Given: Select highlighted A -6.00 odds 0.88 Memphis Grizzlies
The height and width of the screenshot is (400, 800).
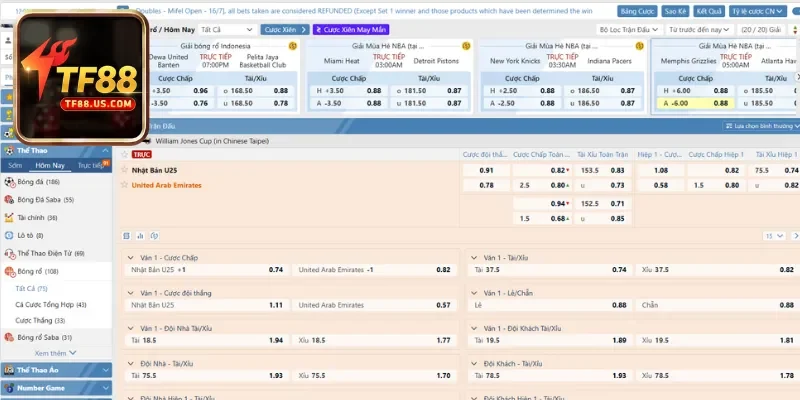Looking at the screenshot, I should (x=695, y=103).
